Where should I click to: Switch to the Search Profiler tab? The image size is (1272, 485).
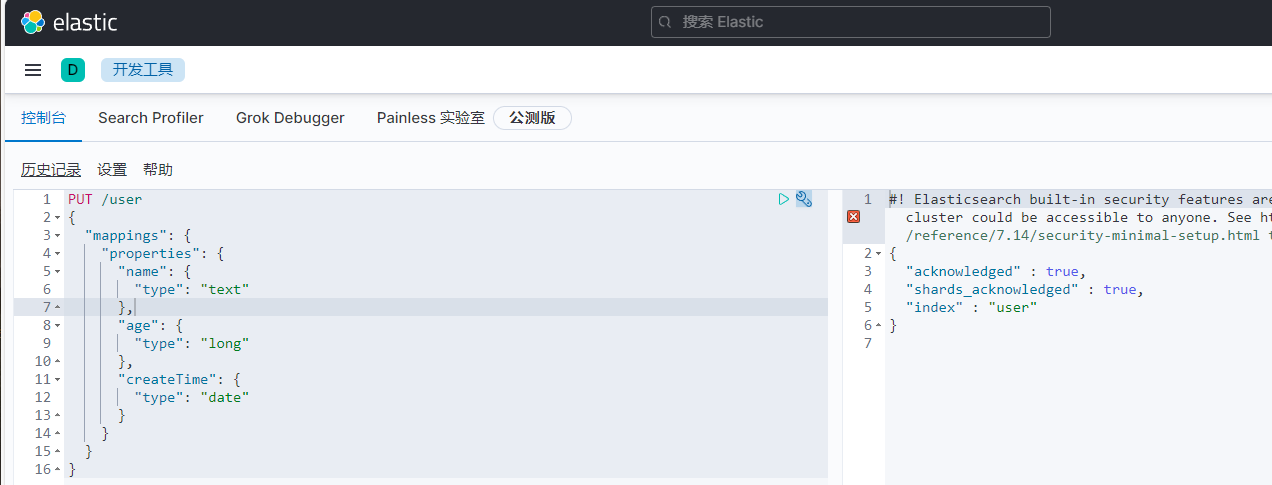[x=151, y=118]
